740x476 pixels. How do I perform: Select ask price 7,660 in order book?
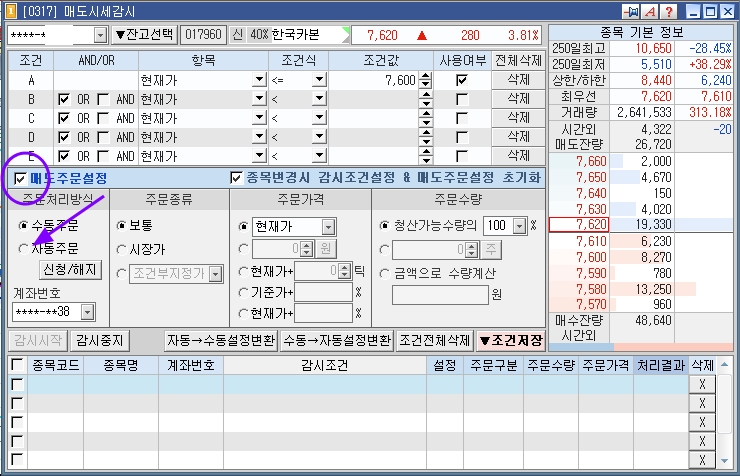591,161
